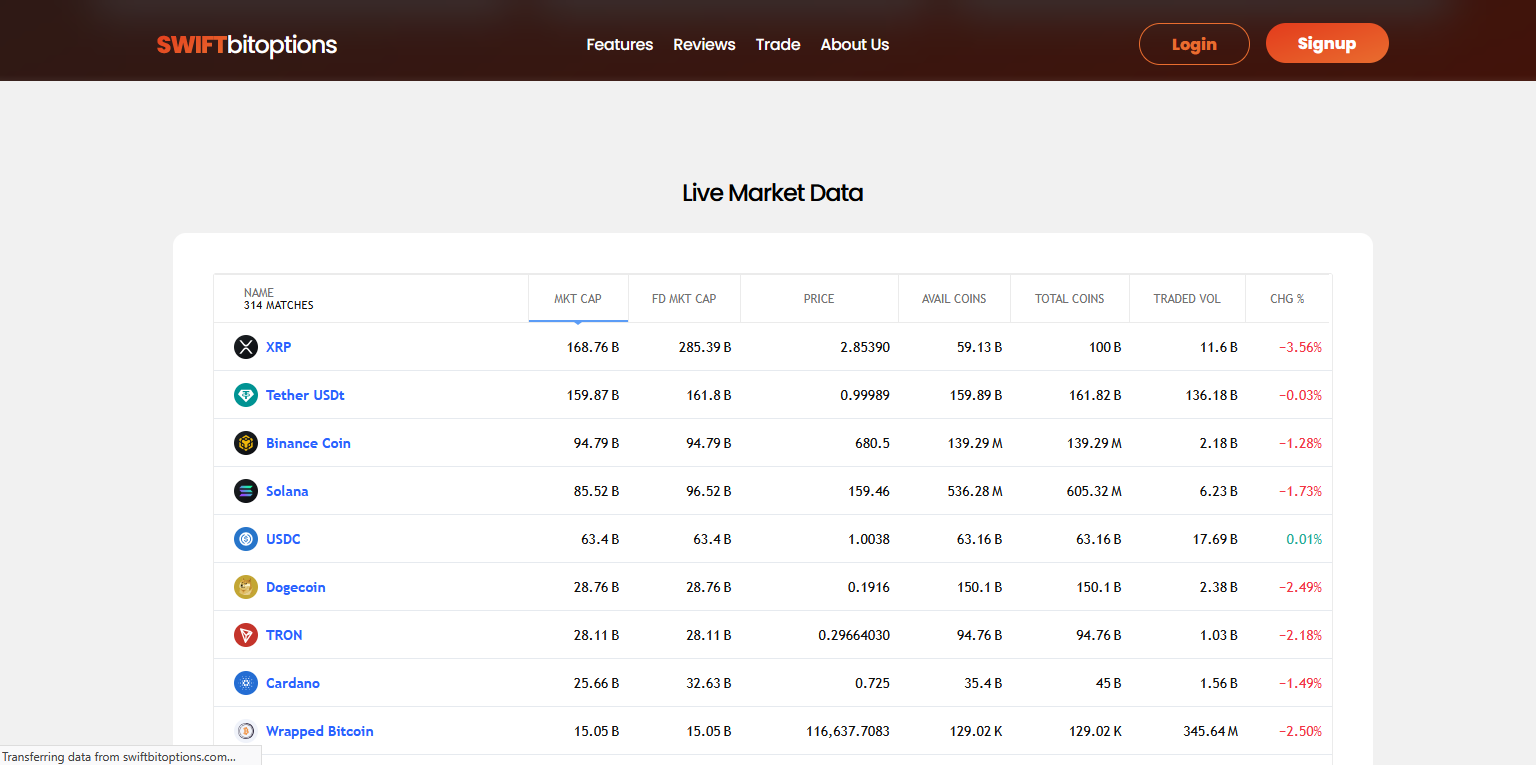Image resolution: width=1536 pixels, height=765 pixels.
Task: Sort by the FD MKT CAP column
Action: pyautogui.click(x=684, y=299)
